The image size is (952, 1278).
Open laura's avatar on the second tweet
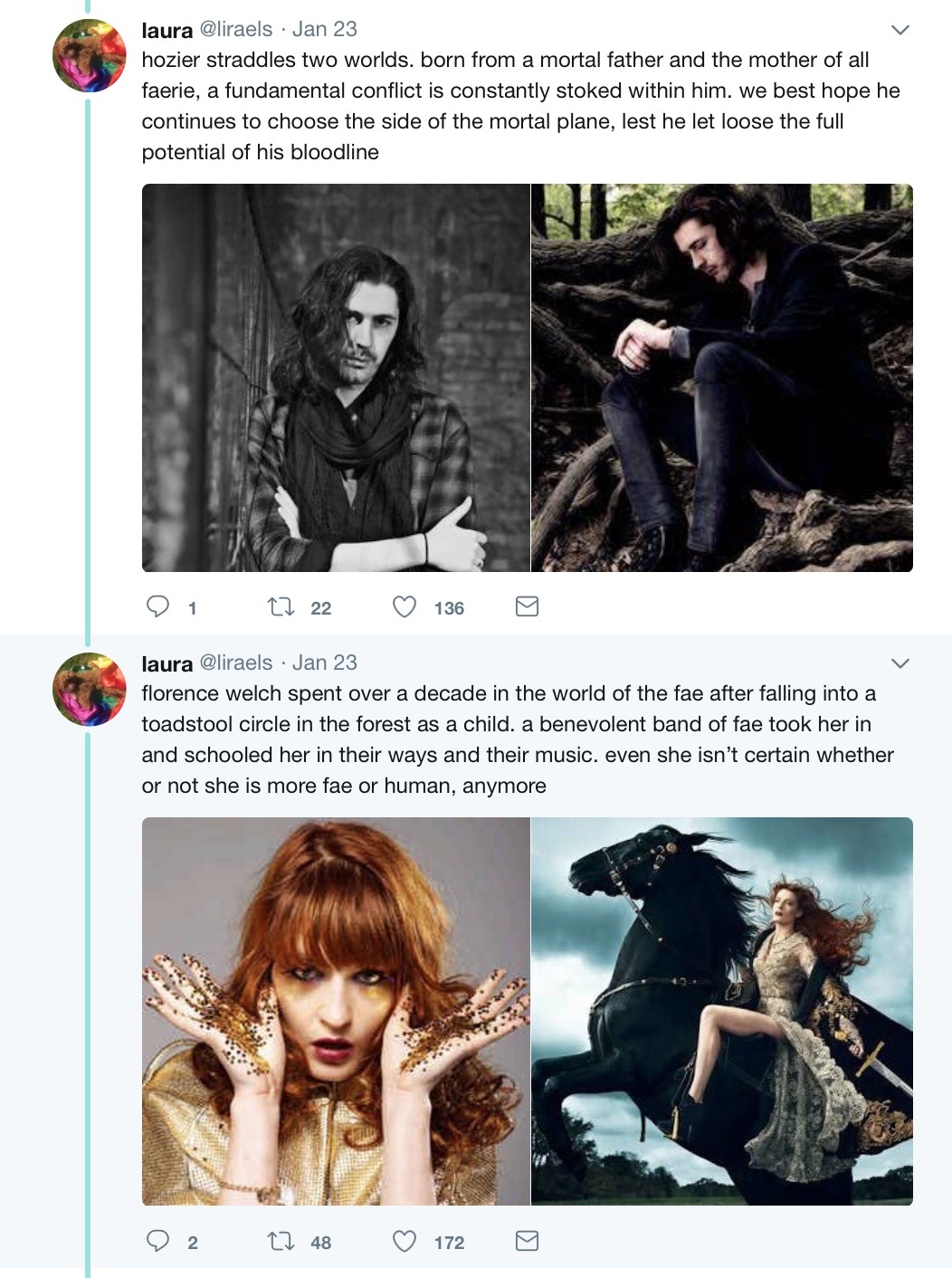[x=90, y=690]
